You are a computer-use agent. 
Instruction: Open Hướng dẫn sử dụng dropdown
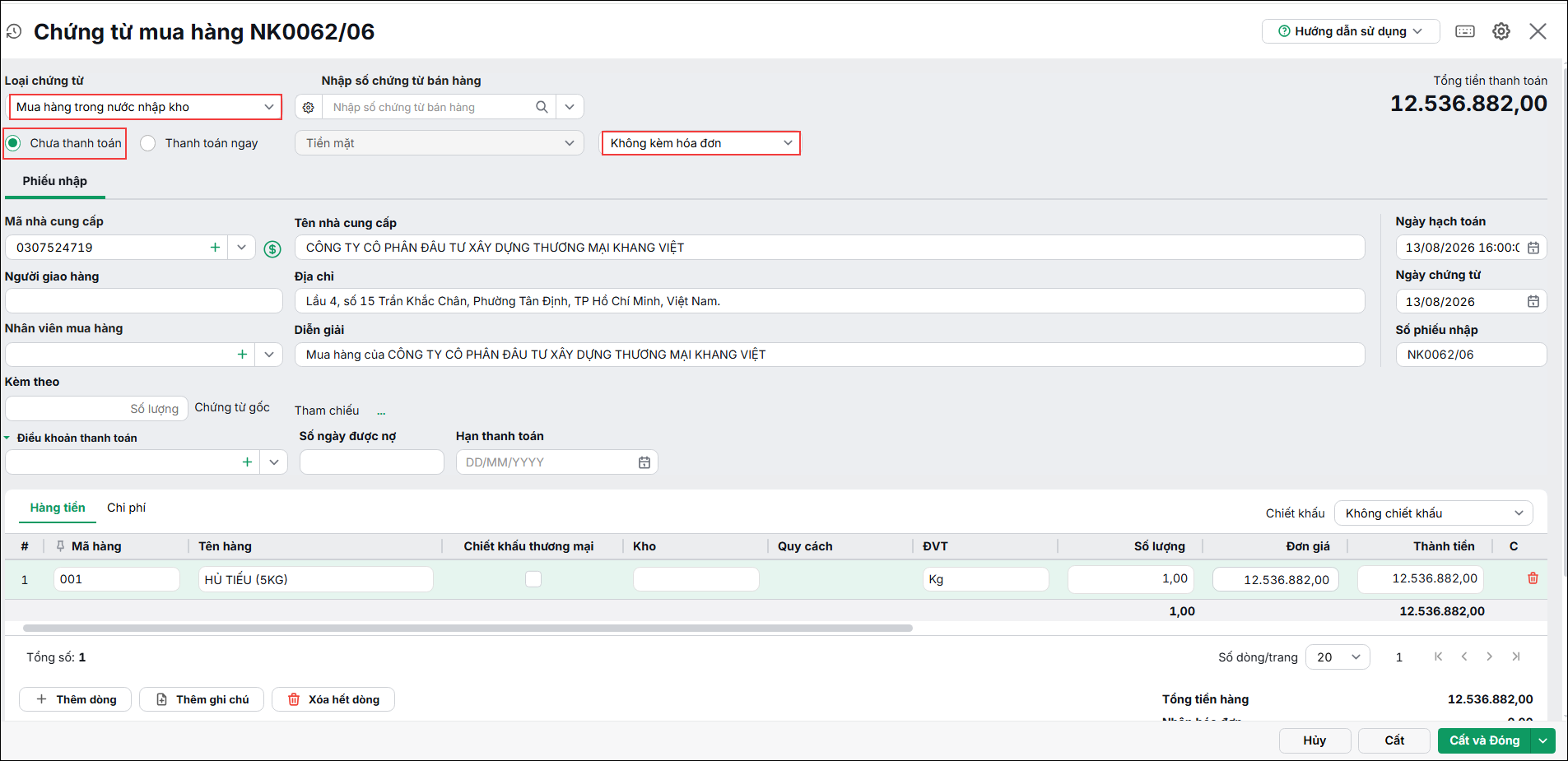pyautogui.click(x=1351, y=31)
